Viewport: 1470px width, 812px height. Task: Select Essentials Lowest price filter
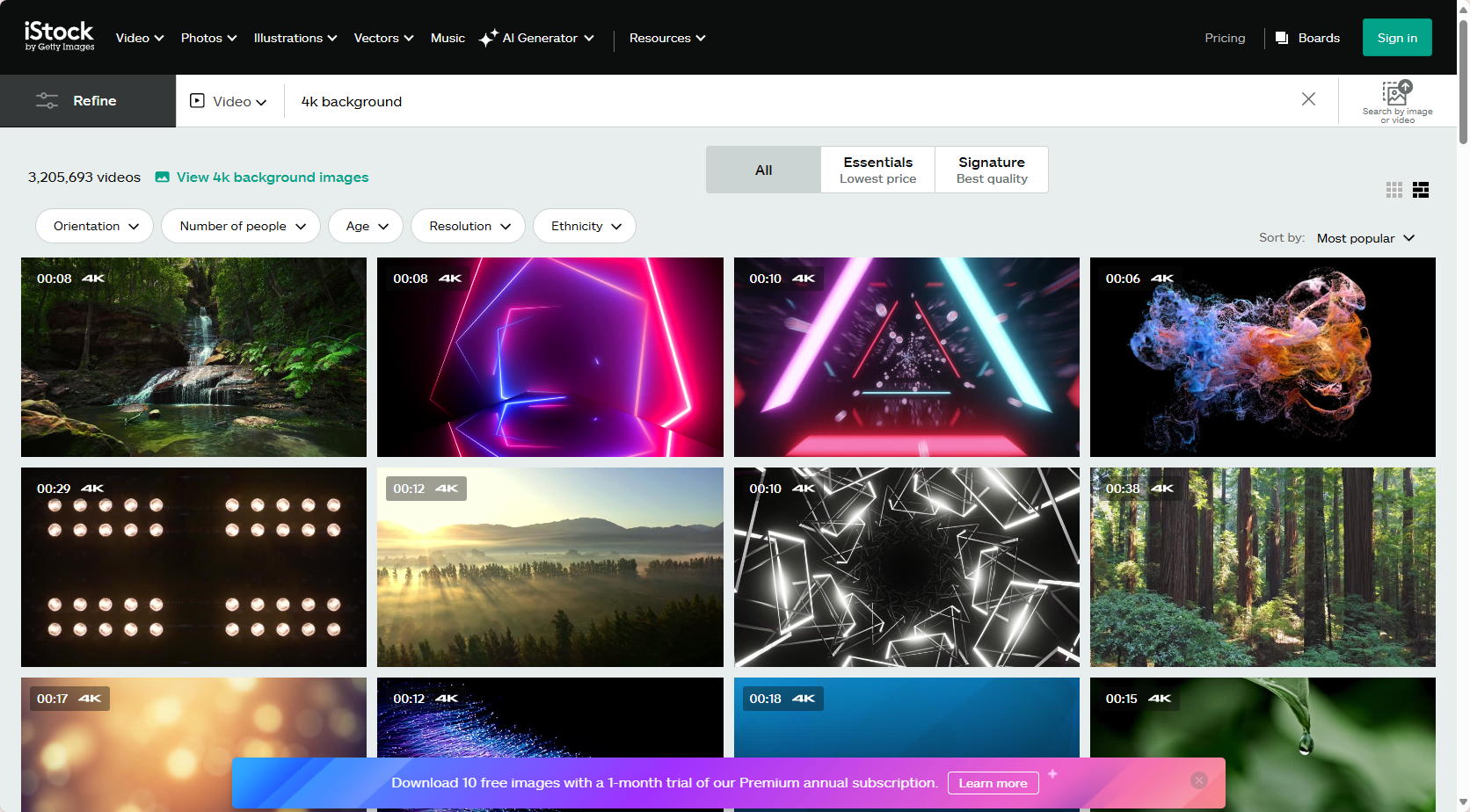(877, 170)
